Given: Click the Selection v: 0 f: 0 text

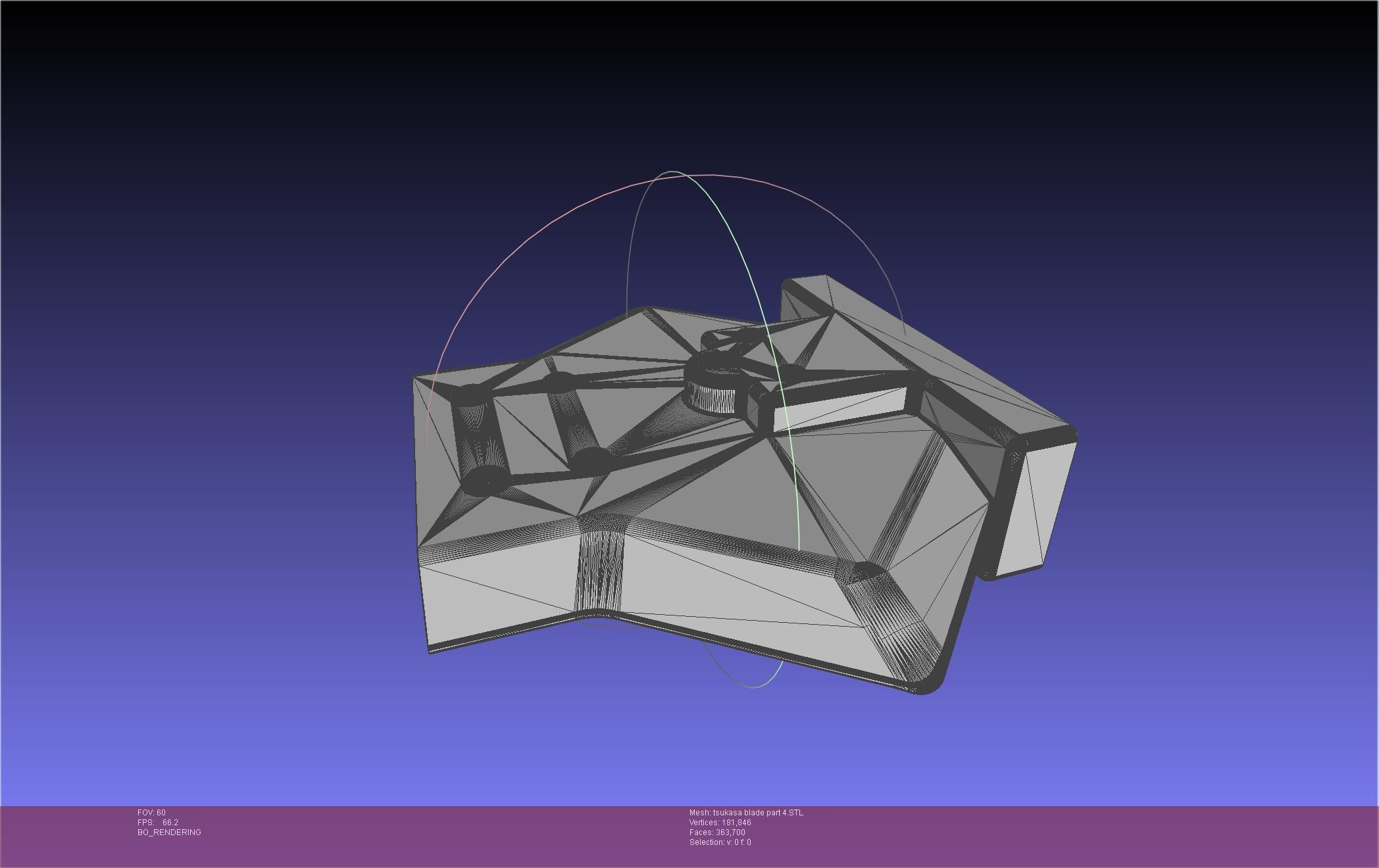Looking at the screenshot, I should (x=720, y=842).
